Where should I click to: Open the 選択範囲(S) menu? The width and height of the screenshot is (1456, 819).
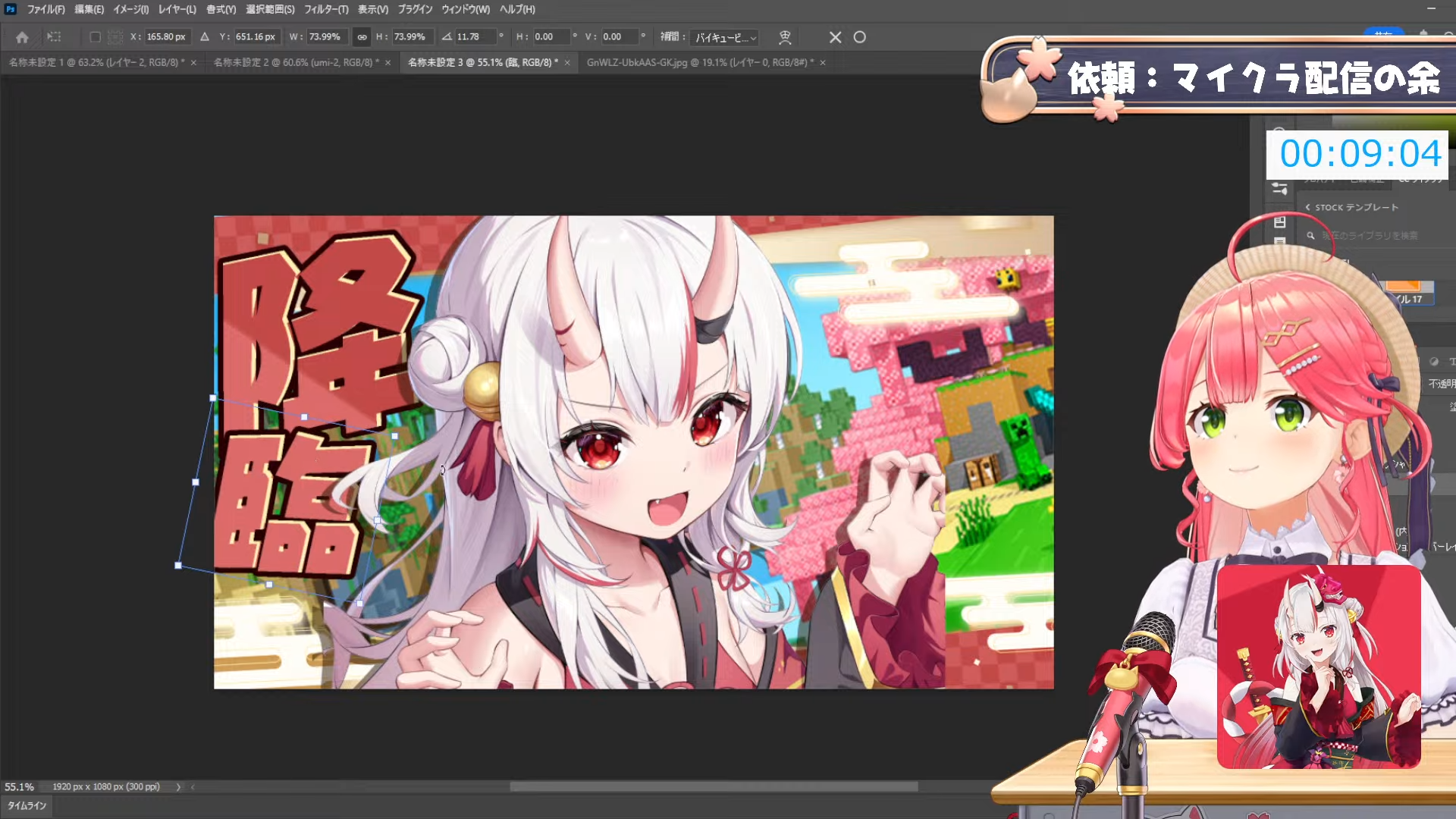pos(270,9)
